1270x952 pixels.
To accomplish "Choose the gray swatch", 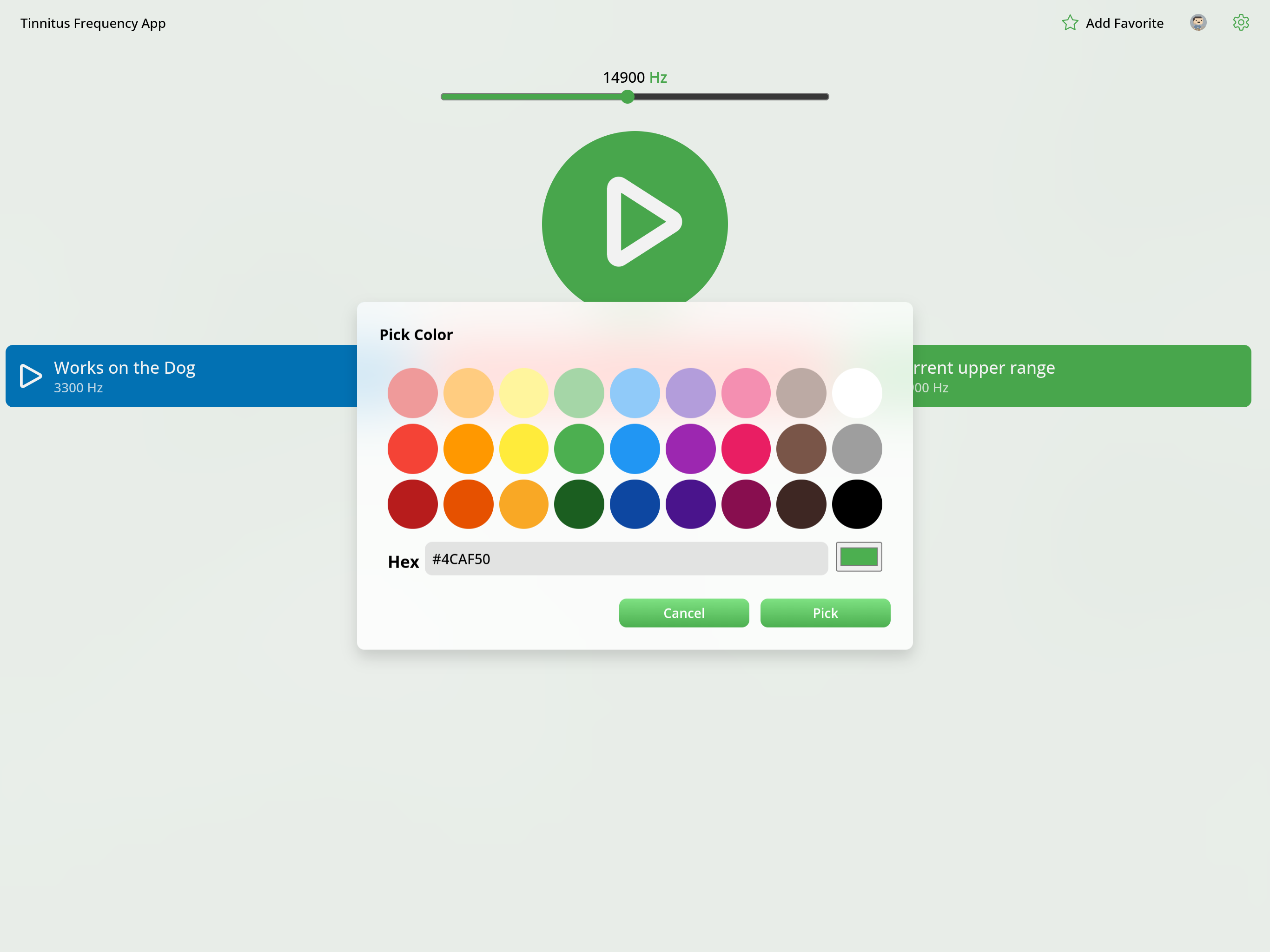I will pyautogui.click(x=857, y=449).
